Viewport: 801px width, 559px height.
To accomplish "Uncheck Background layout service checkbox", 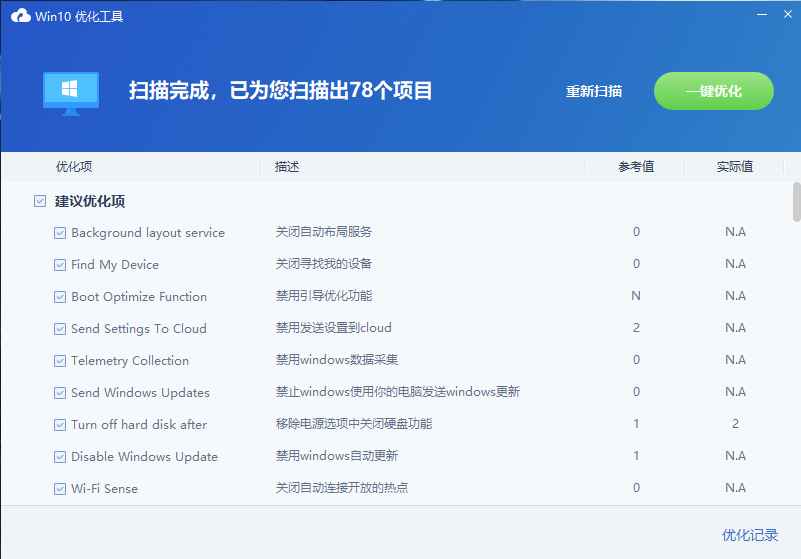I will (x=60, y=233).
